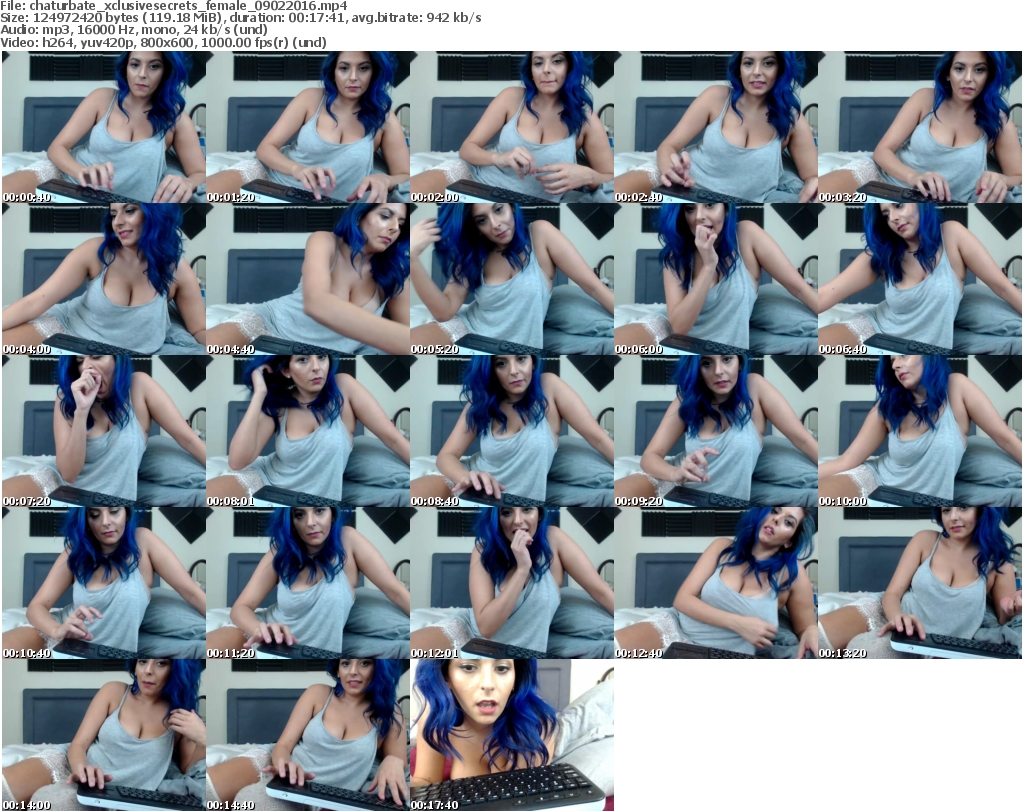Click the Video h264 info line

(163, 42)
